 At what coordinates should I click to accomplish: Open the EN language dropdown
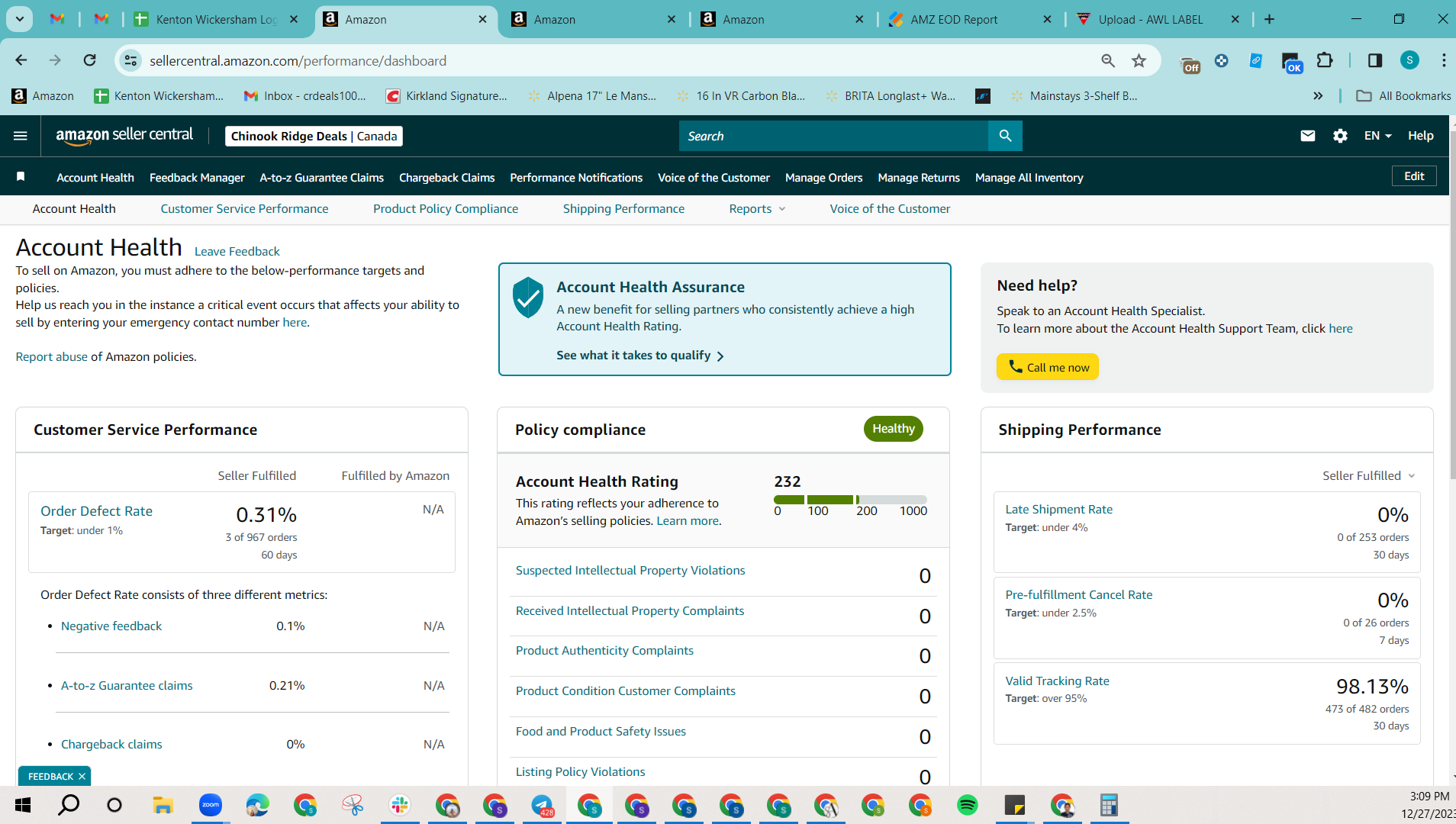[x=1378, y=136]
